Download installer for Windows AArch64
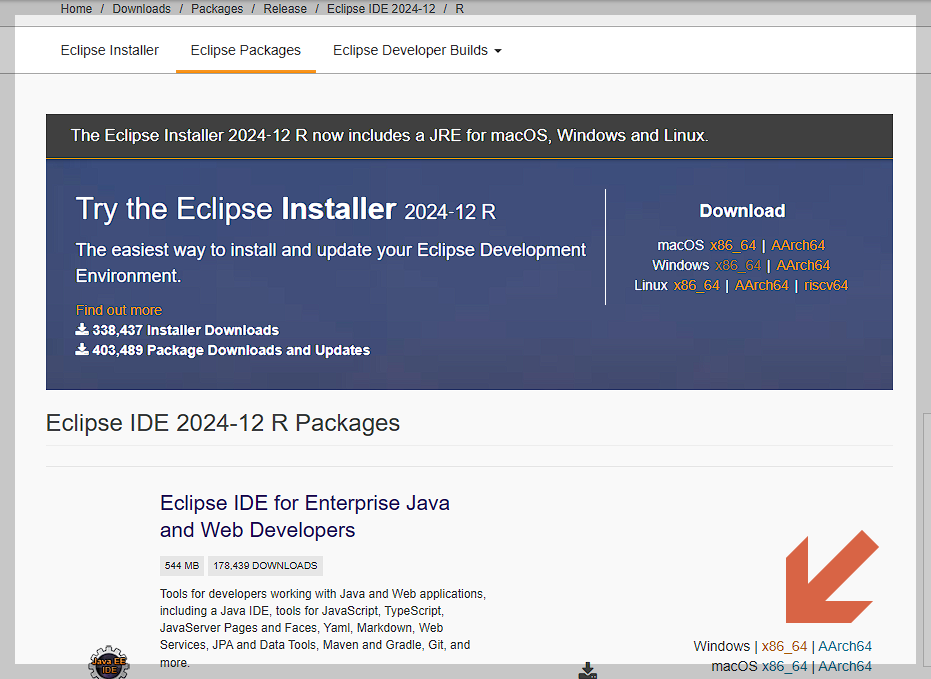The width and height of the screenshot is (931, 679). click(x=803, y=265)
